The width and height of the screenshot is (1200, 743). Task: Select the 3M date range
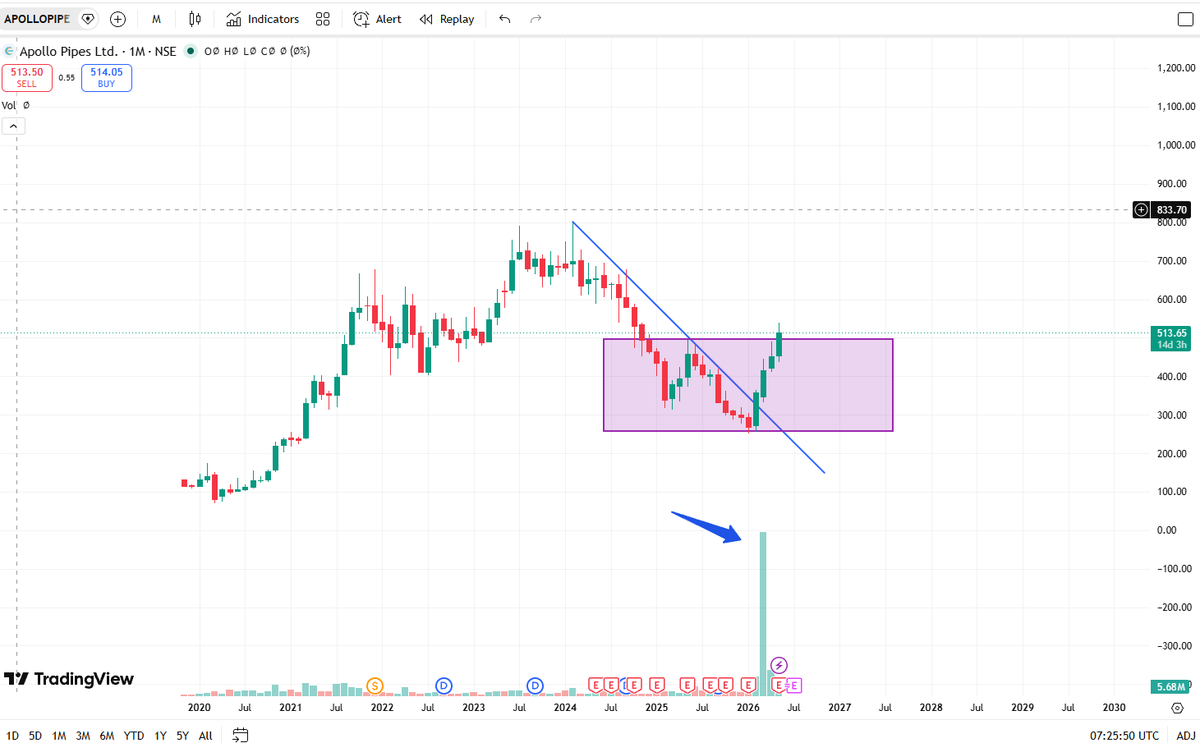coord(83,735)
